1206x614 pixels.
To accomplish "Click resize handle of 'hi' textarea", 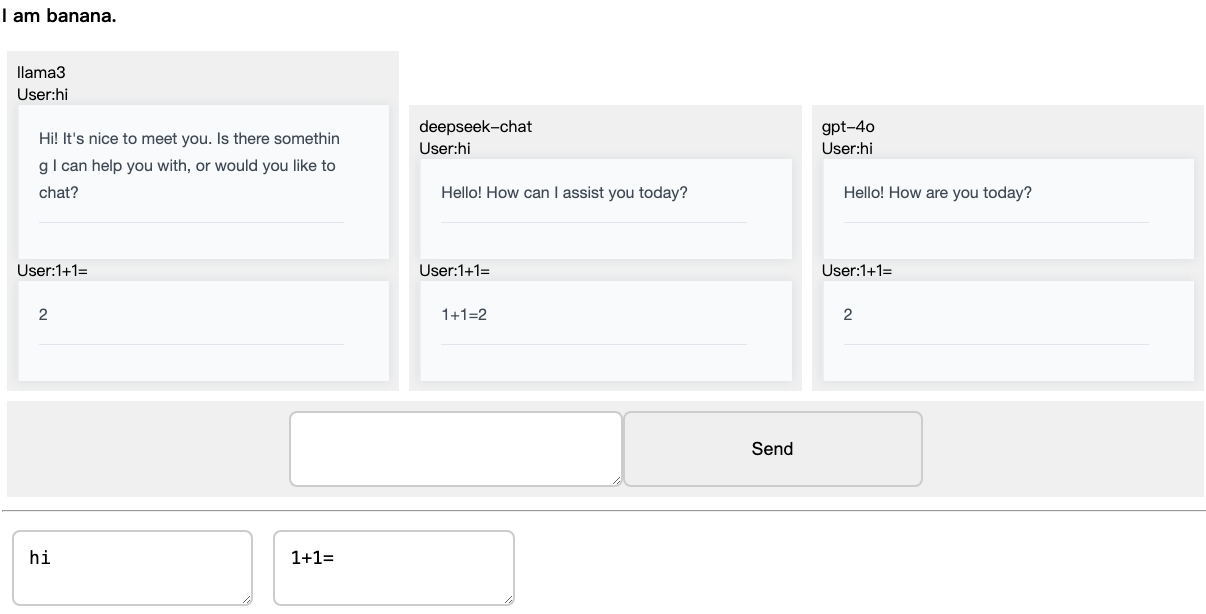I will pyautogui.click(x=246, y=599).
